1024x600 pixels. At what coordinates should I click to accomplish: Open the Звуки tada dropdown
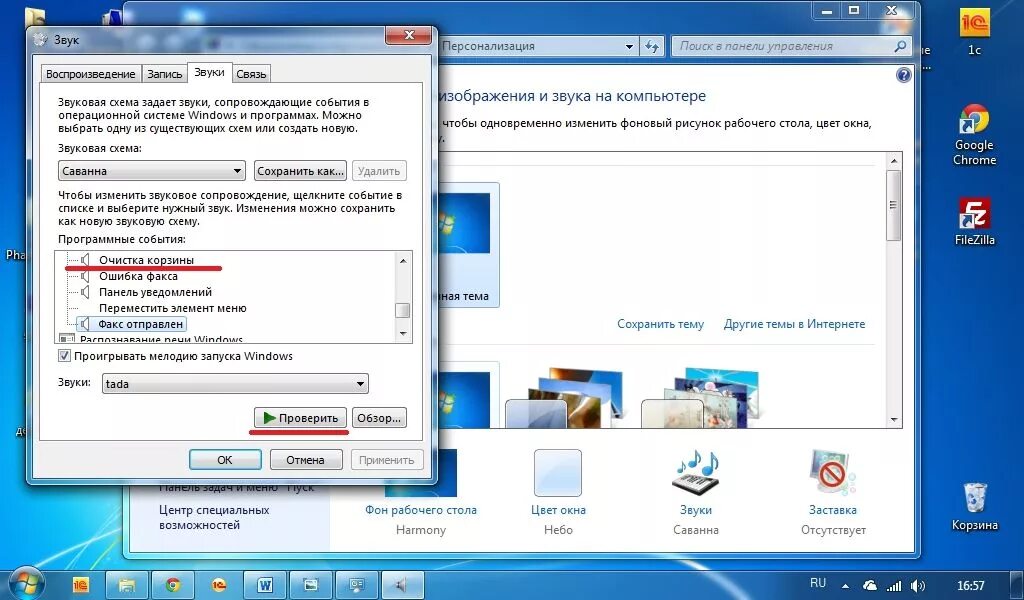click(235, 384)
